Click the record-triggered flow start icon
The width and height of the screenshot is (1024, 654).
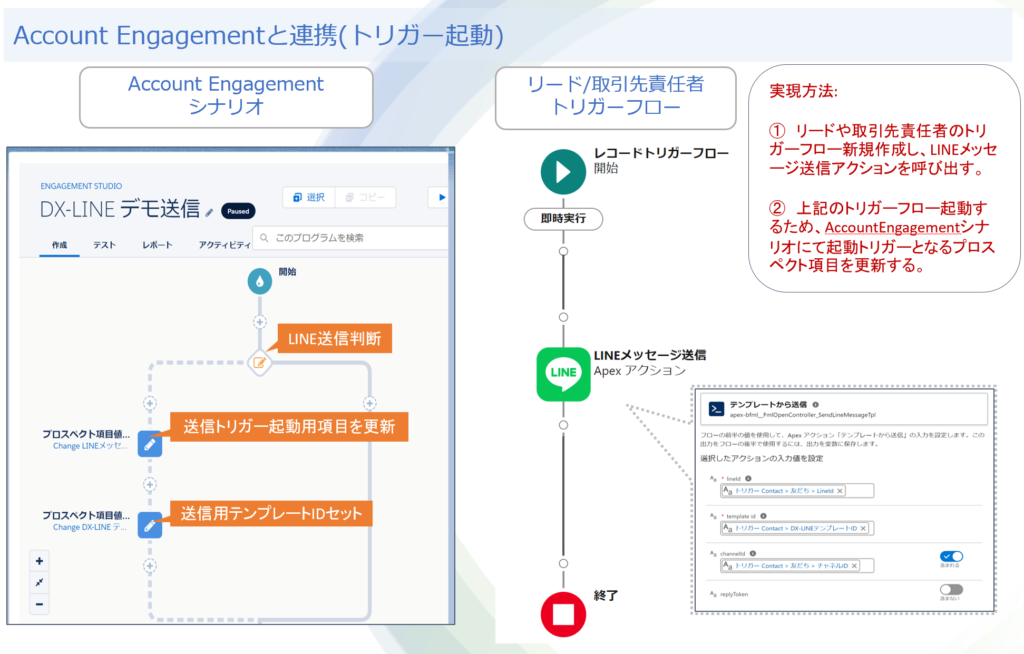[x=563, y=170]
